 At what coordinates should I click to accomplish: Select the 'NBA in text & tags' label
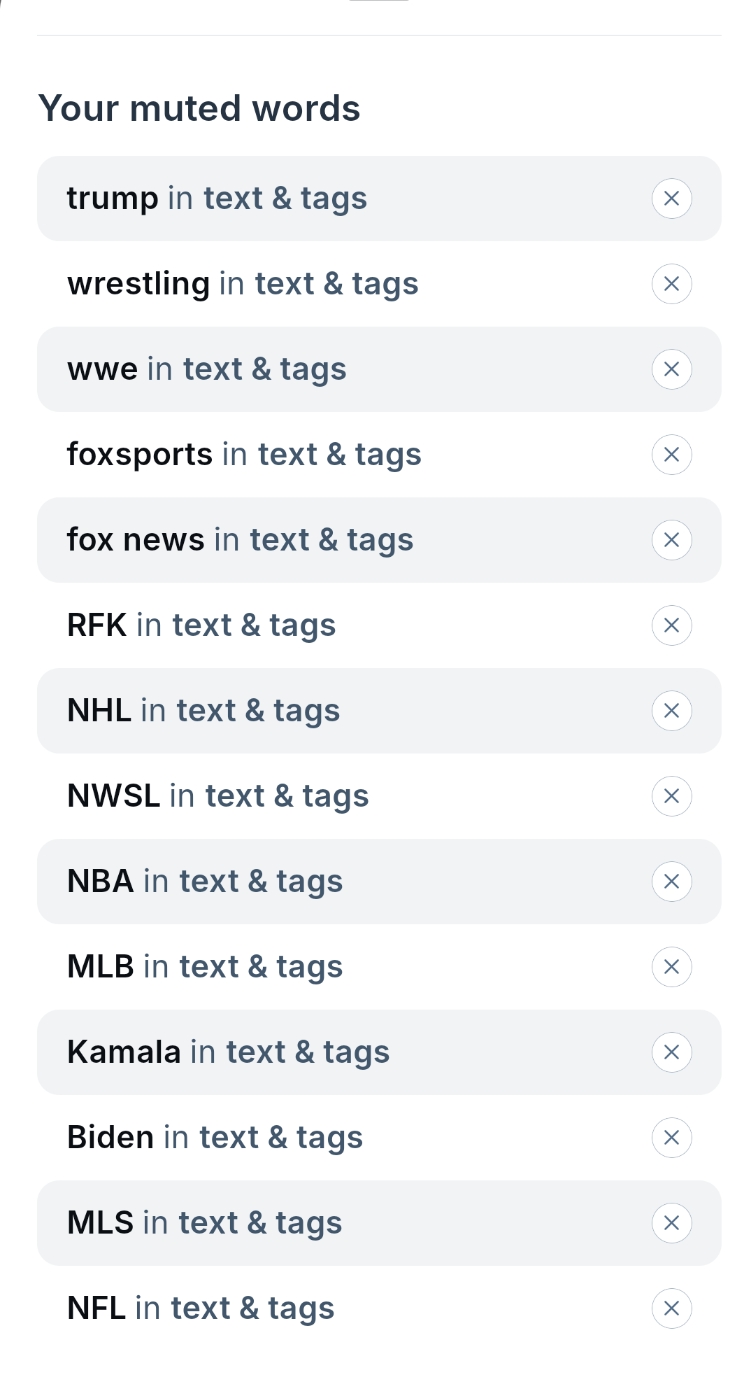[205, 881]
